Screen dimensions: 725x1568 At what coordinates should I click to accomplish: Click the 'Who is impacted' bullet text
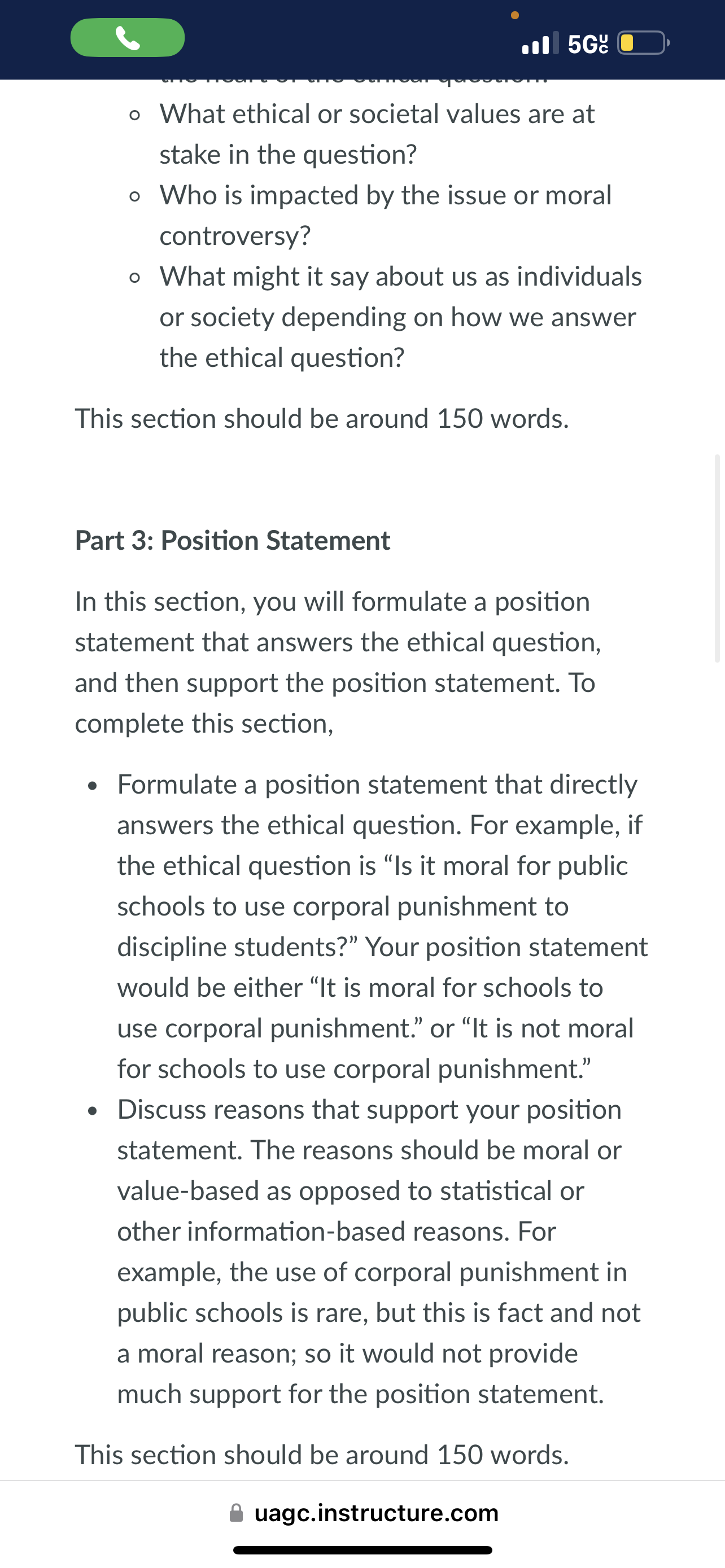(x=385, y=216)
